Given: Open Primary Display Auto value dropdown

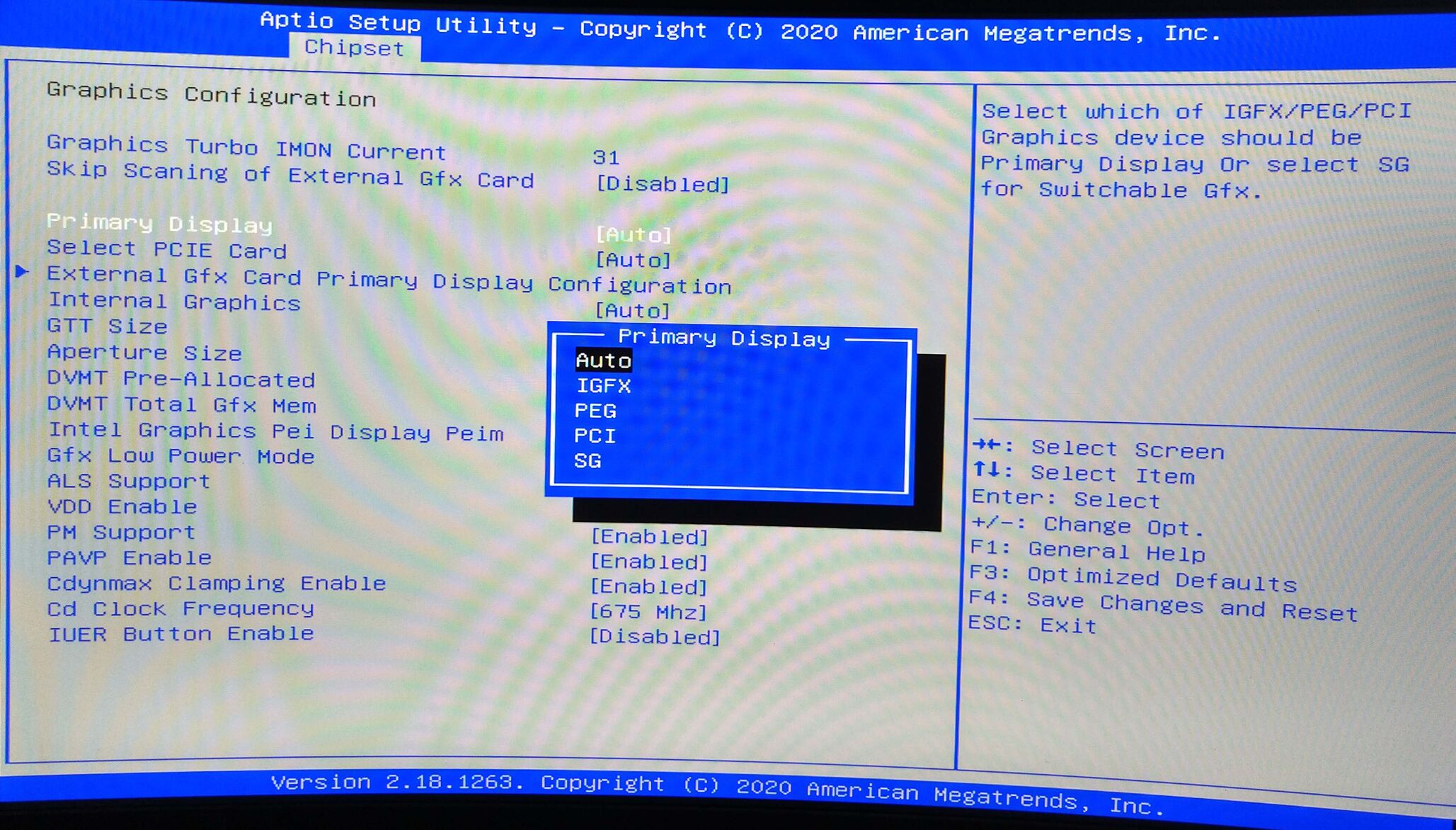Looking at the screenshot, I should (633, 234).
